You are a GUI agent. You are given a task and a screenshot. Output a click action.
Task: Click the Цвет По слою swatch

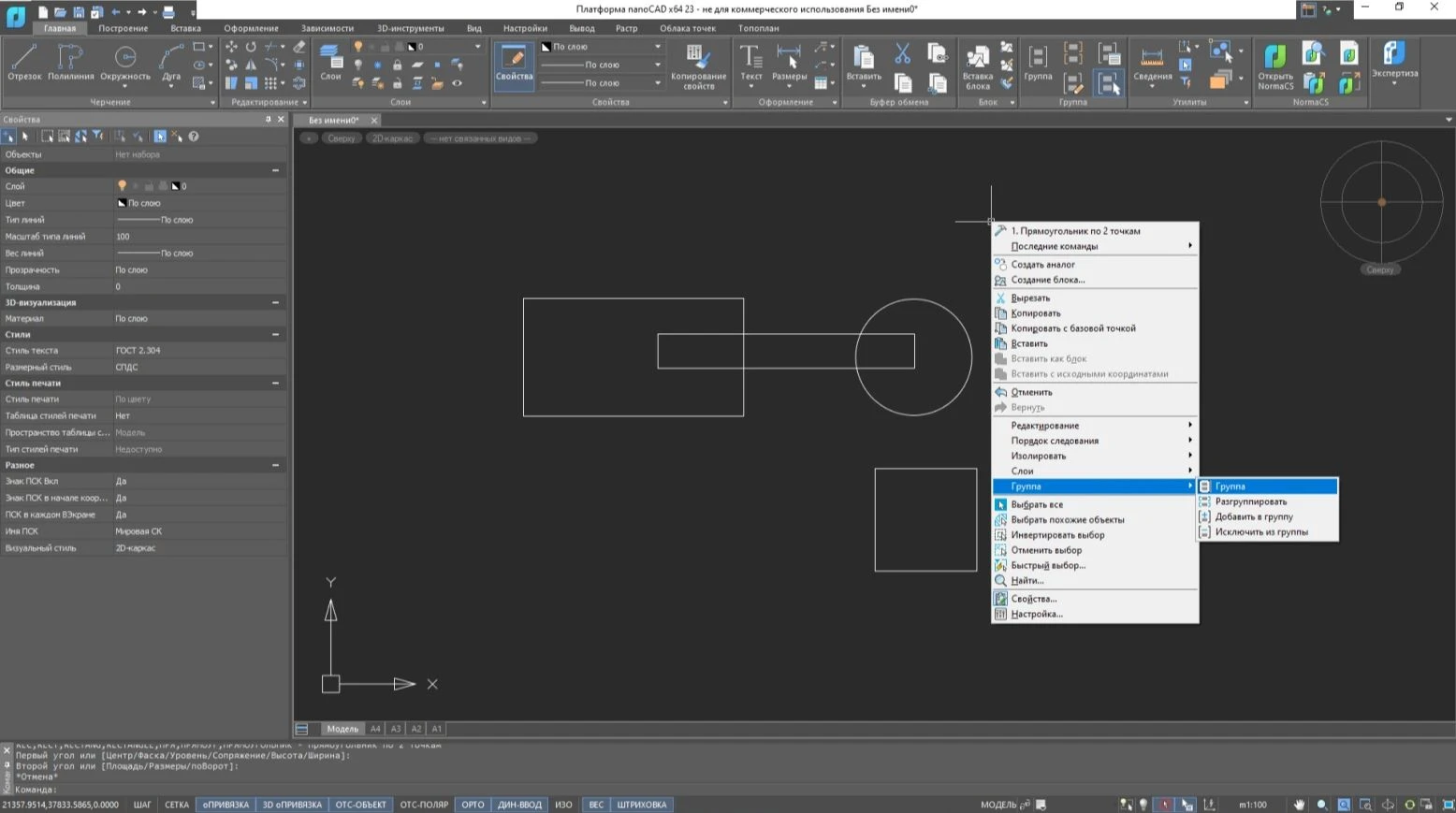pyautogui.click(x=122, y=203)
